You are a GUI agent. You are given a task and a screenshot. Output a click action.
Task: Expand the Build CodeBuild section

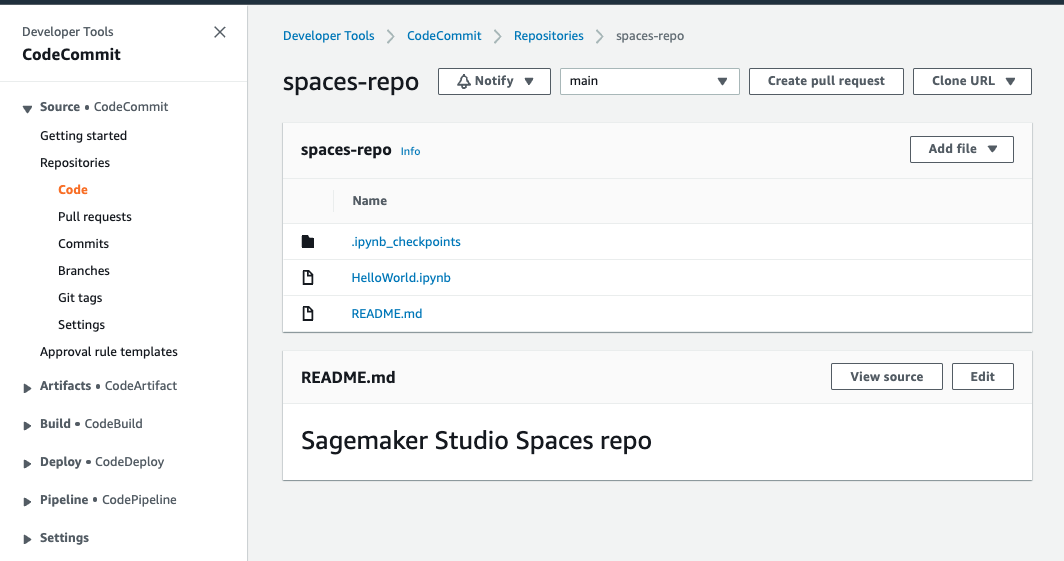point(27,426)
